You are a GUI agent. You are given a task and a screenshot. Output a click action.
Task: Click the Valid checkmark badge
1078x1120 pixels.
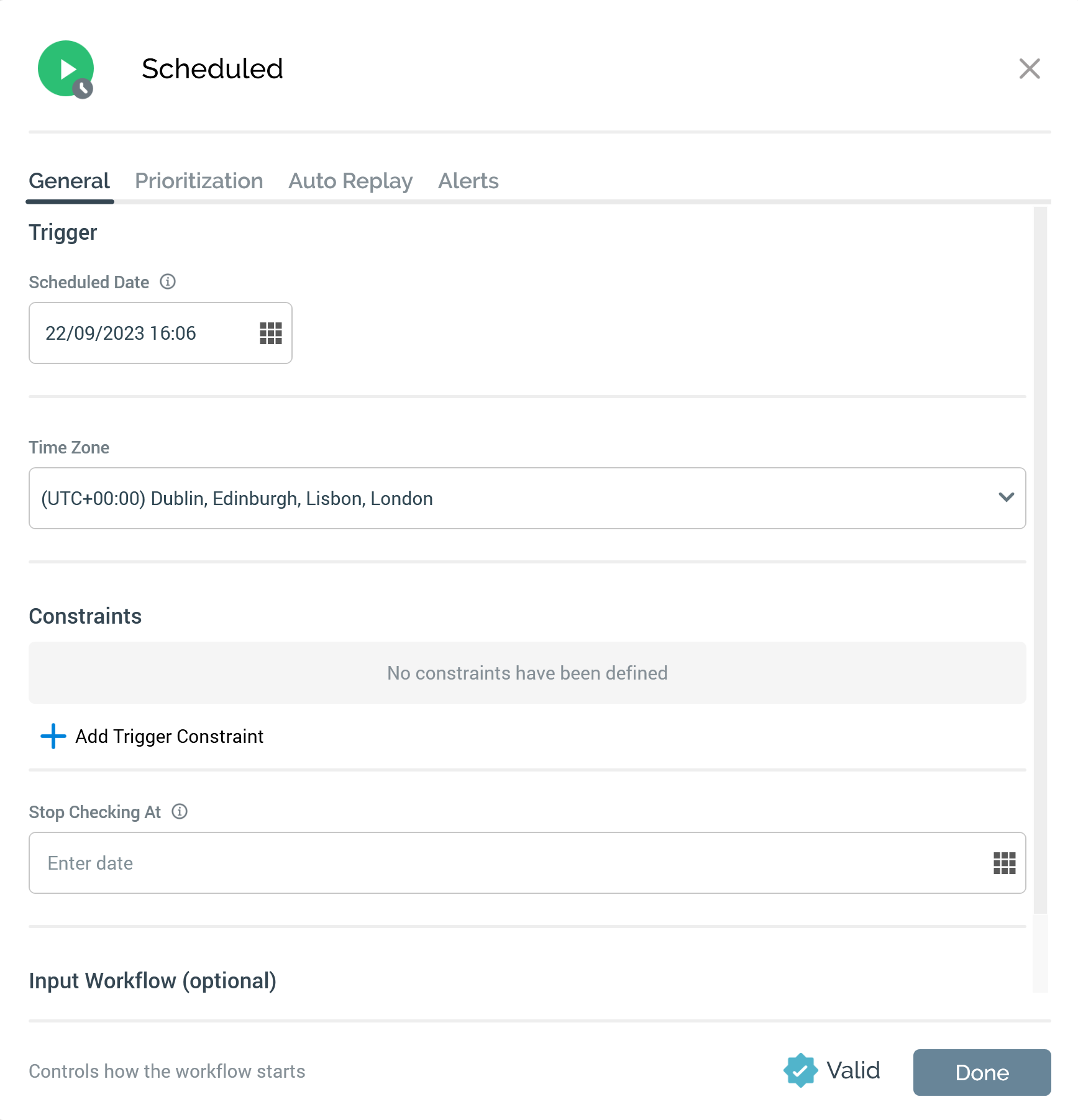click(x=800, y=1070)
